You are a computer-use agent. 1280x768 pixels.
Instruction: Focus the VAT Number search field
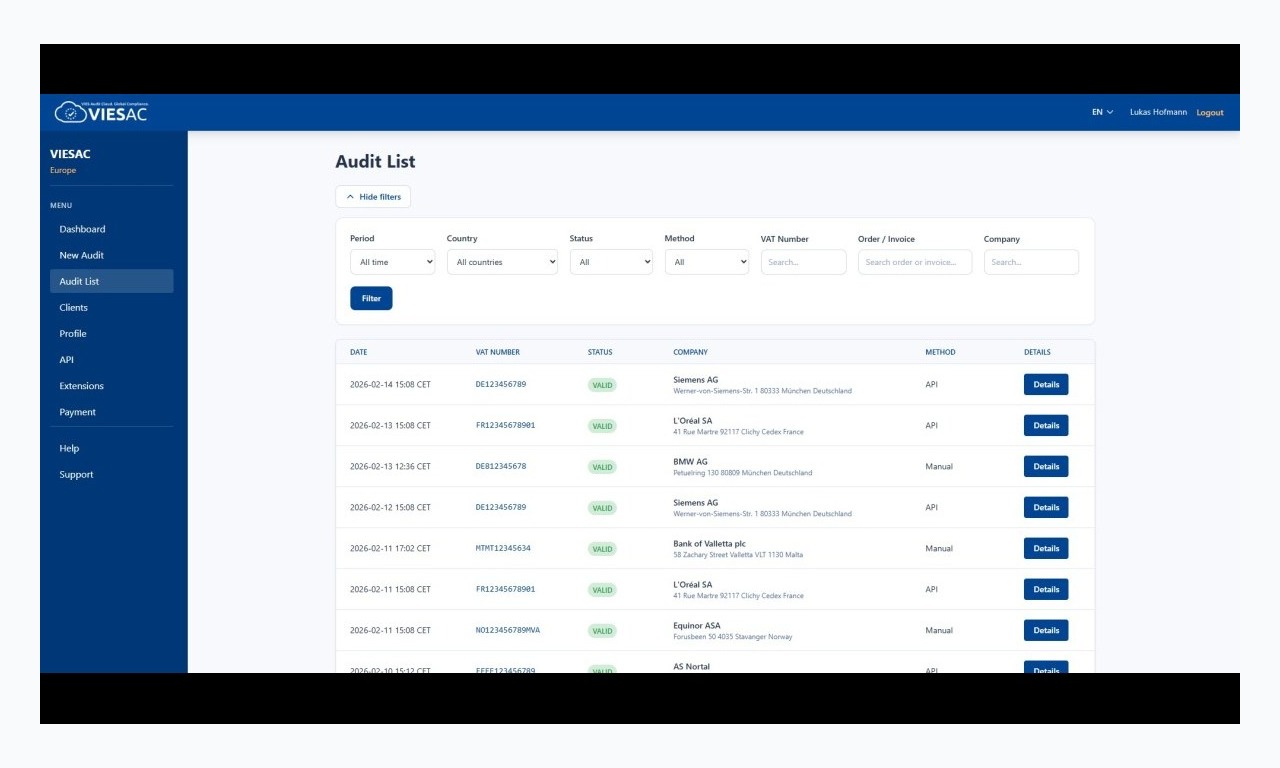[804, 262]
